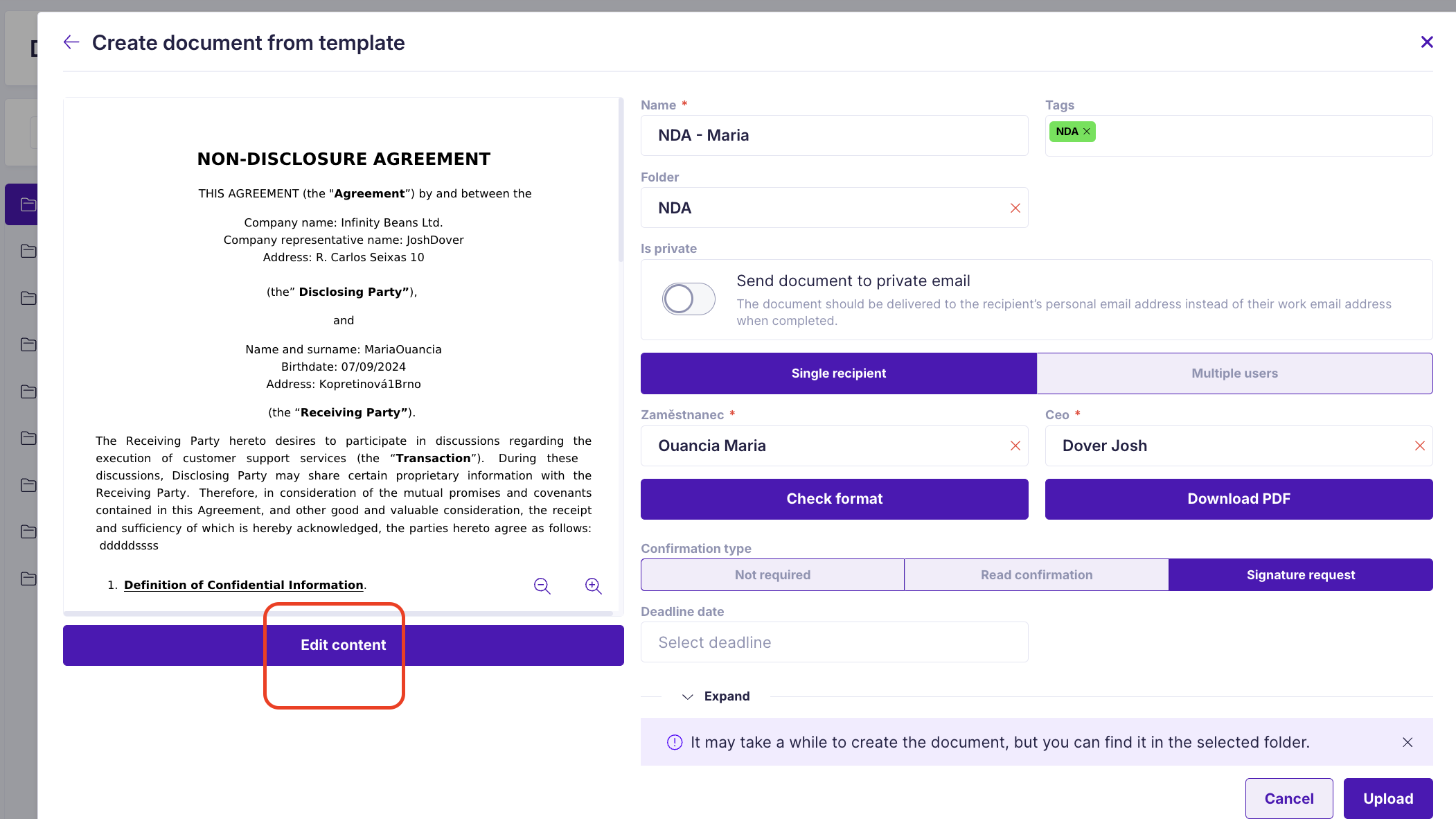Click the Cancel button
The height and width of the screenshot is (819, 1456).
pos(1288,798)
